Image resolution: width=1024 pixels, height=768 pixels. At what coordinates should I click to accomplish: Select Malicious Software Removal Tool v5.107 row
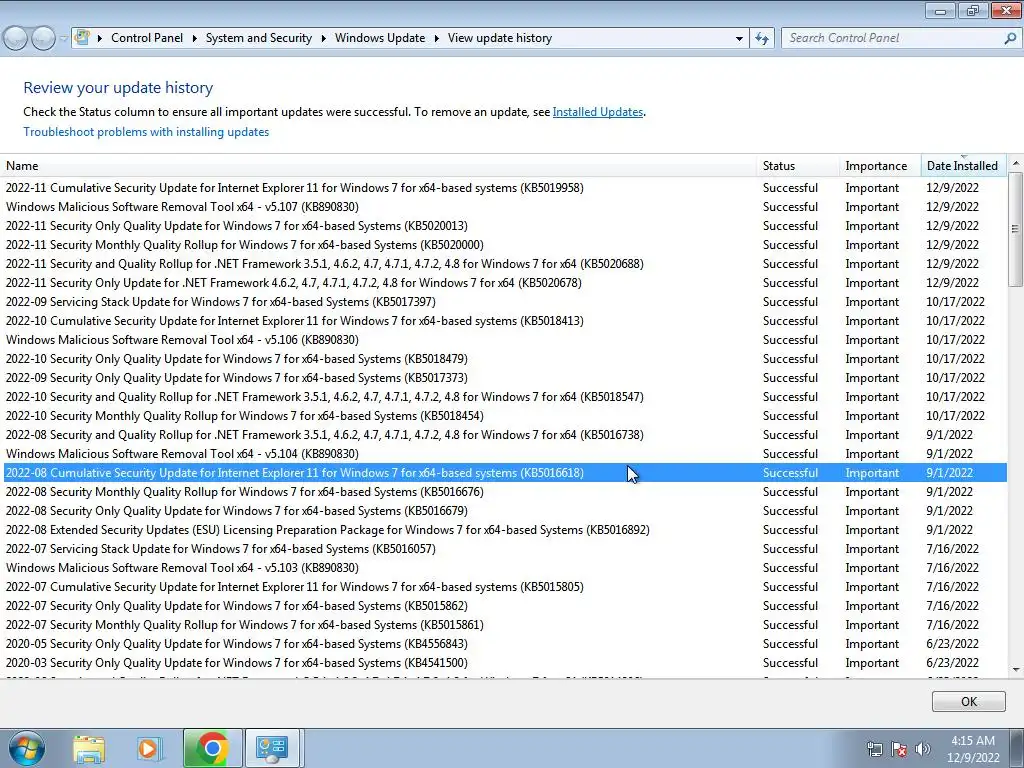(505, 207)
